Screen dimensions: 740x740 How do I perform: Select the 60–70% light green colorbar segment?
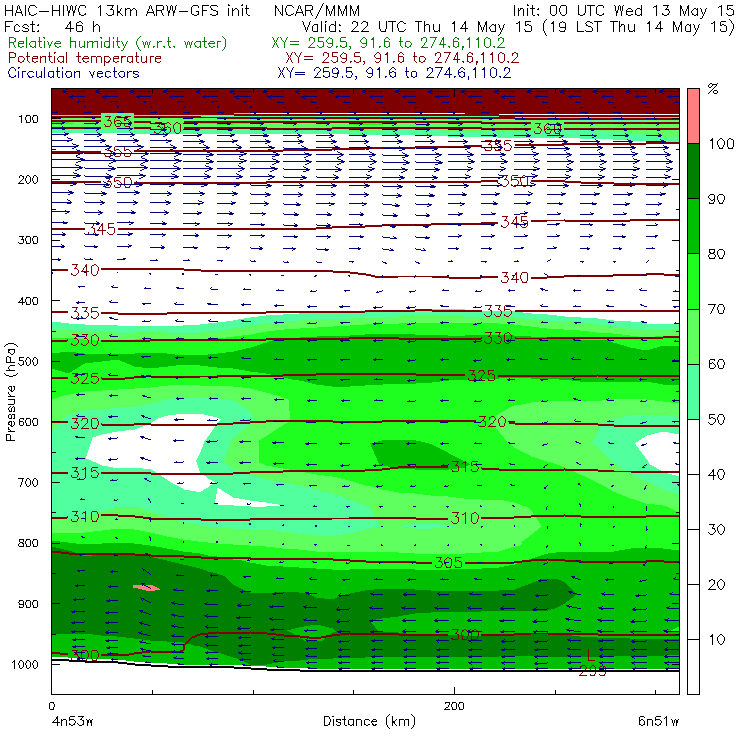(x=693, y=336)
